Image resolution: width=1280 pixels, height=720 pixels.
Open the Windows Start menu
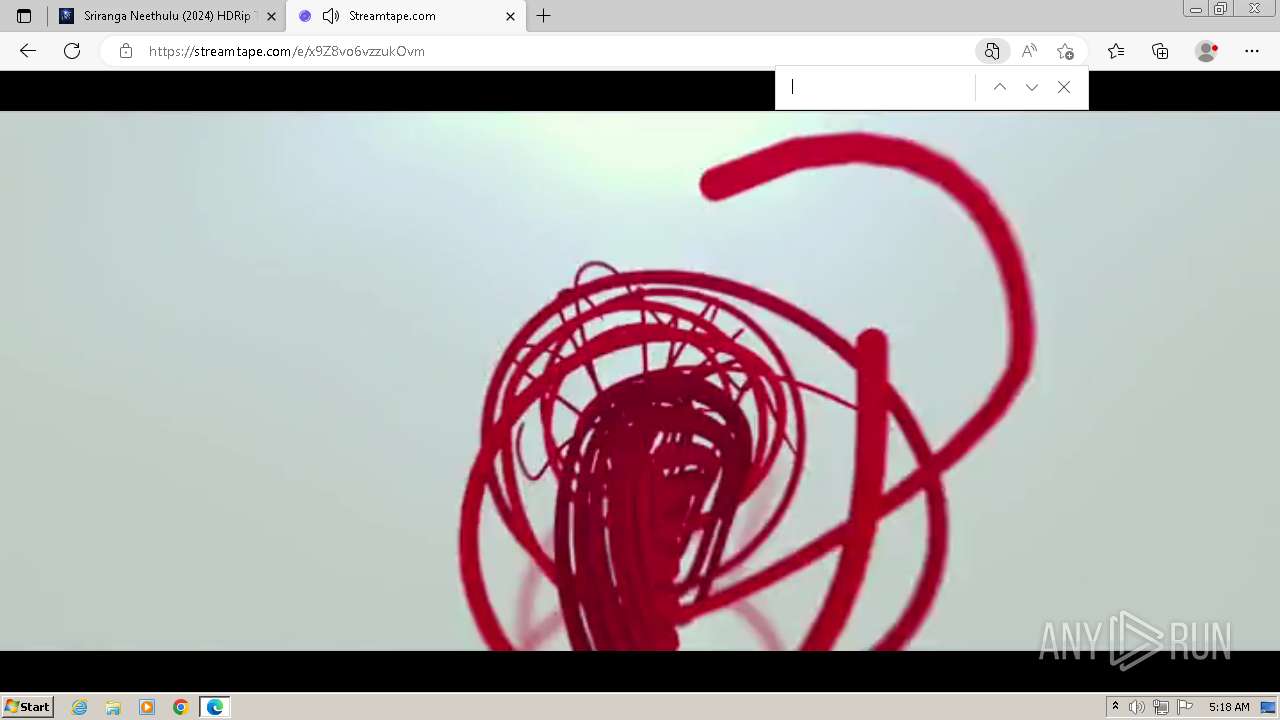pos(28,707)
